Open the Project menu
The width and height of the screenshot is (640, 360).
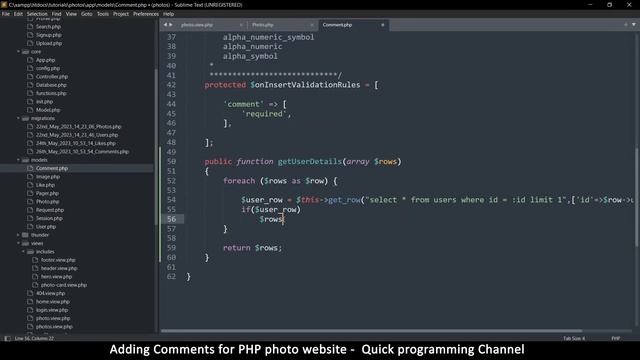pyautogui.click(x=121, y=14)
